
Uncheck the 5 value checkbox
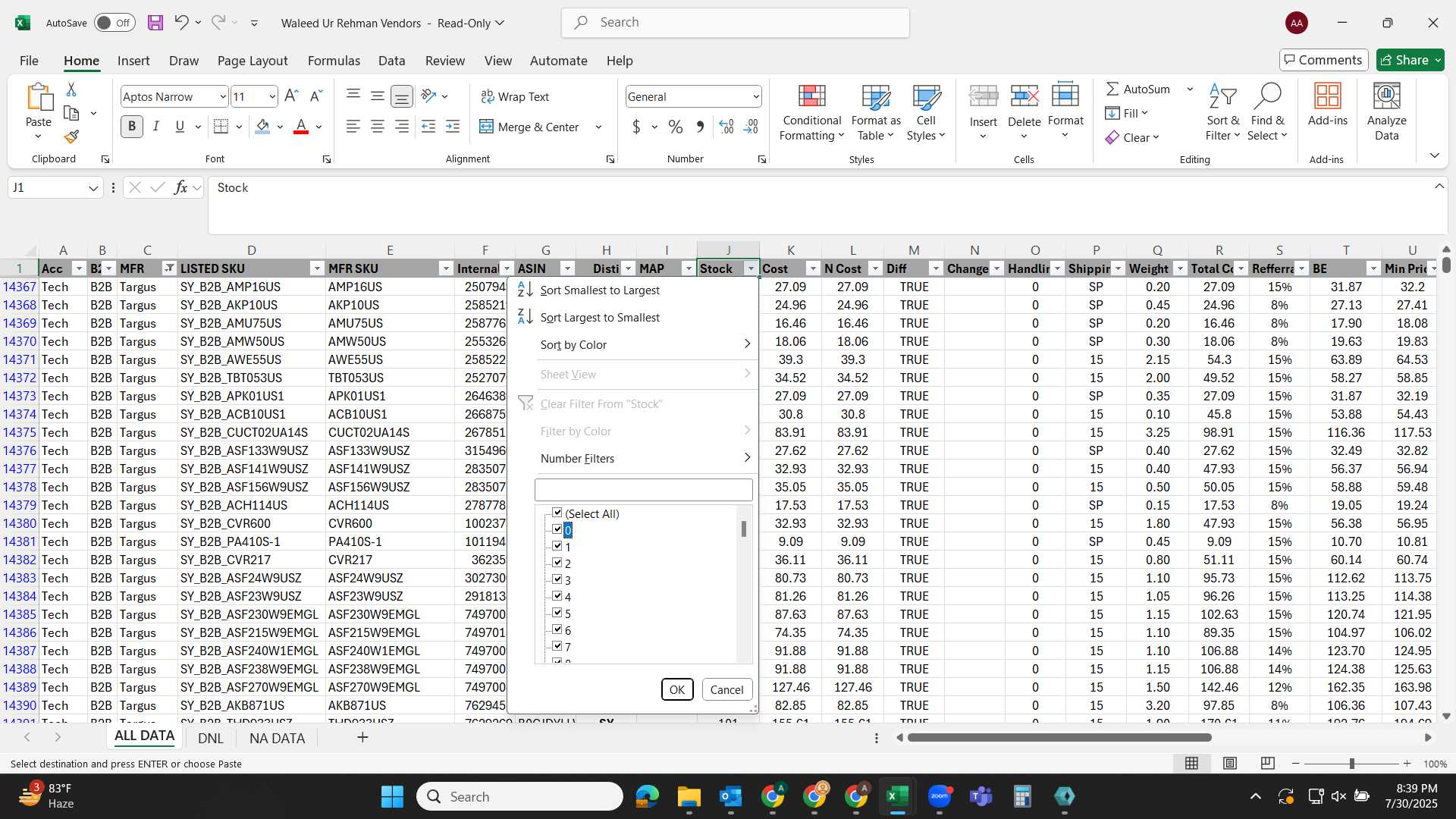click(x=557, y=613)
